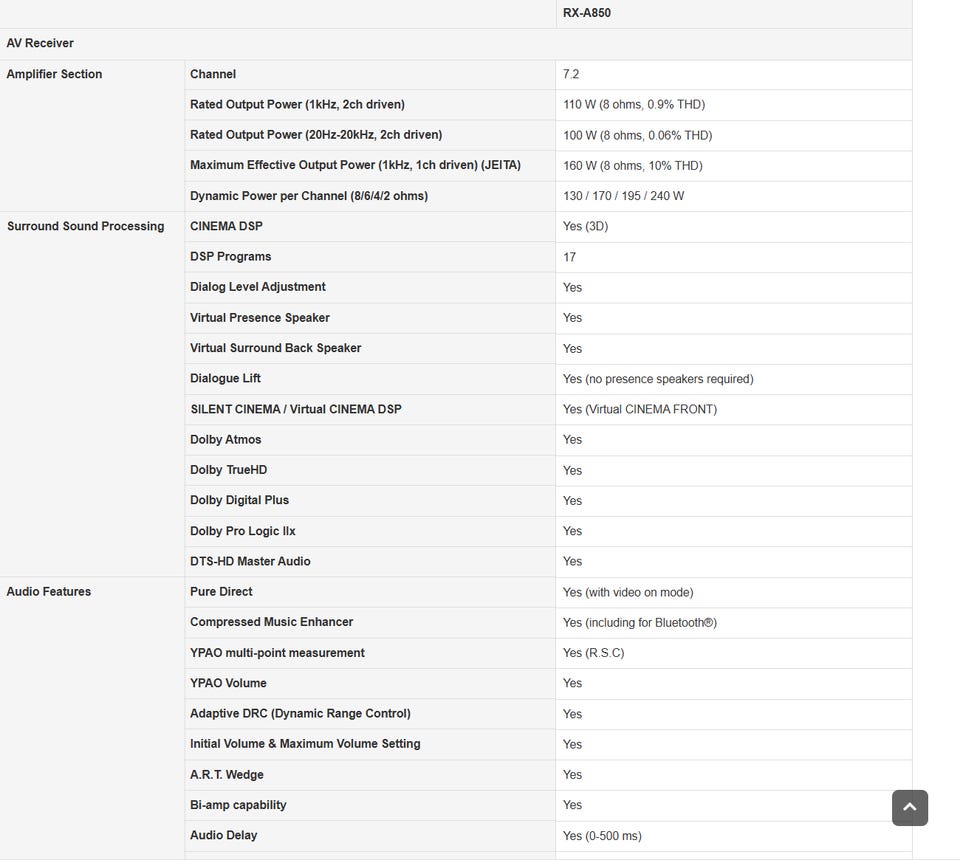Select the Yes value for Dolby Atmos
Image resolution: width=960 pixels, height=860 pixels.
coord(572,440)
